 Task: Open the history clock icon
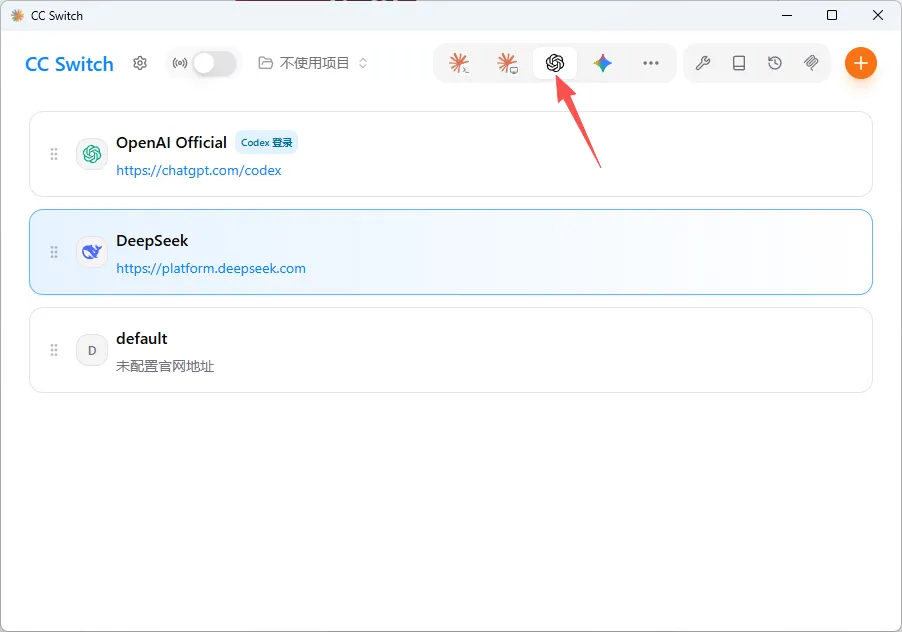[775, 63]
